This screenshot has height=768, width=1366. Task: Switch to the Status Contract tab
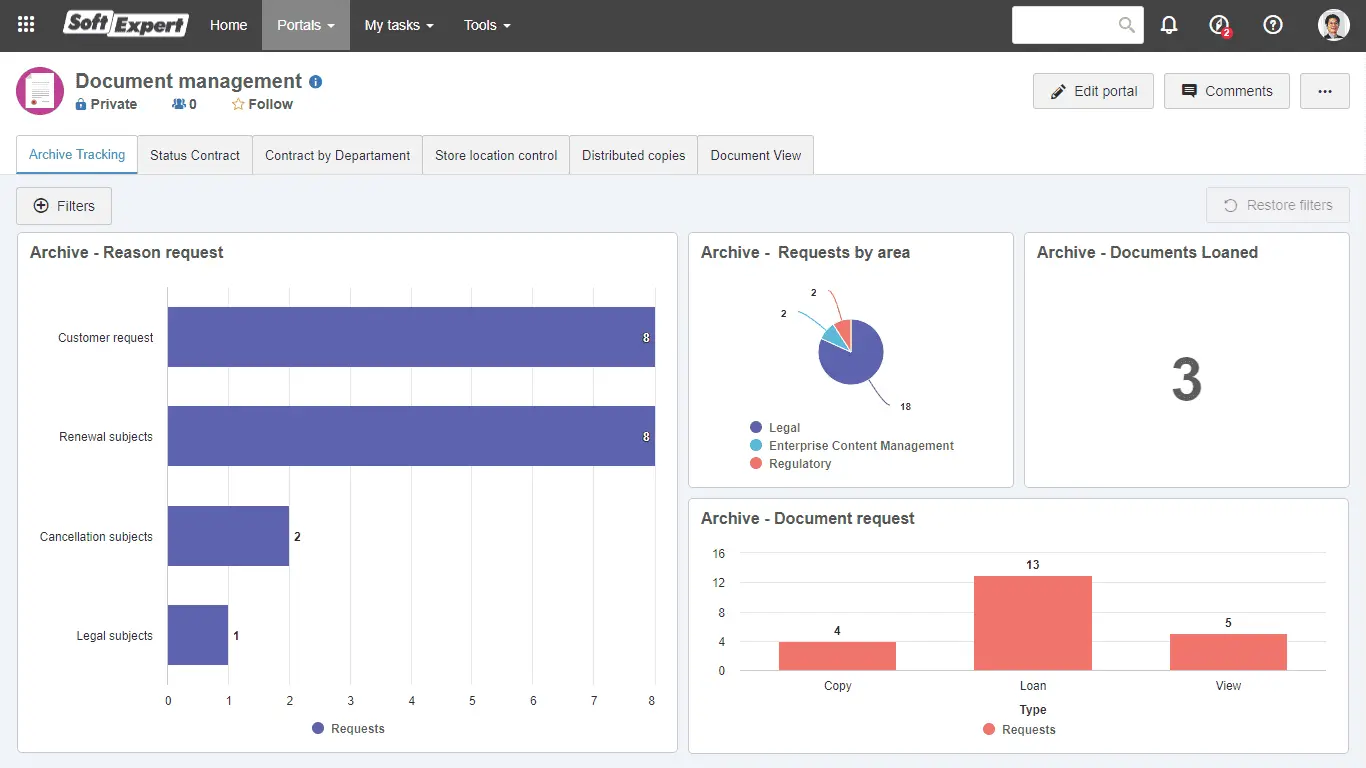[195, 155]
